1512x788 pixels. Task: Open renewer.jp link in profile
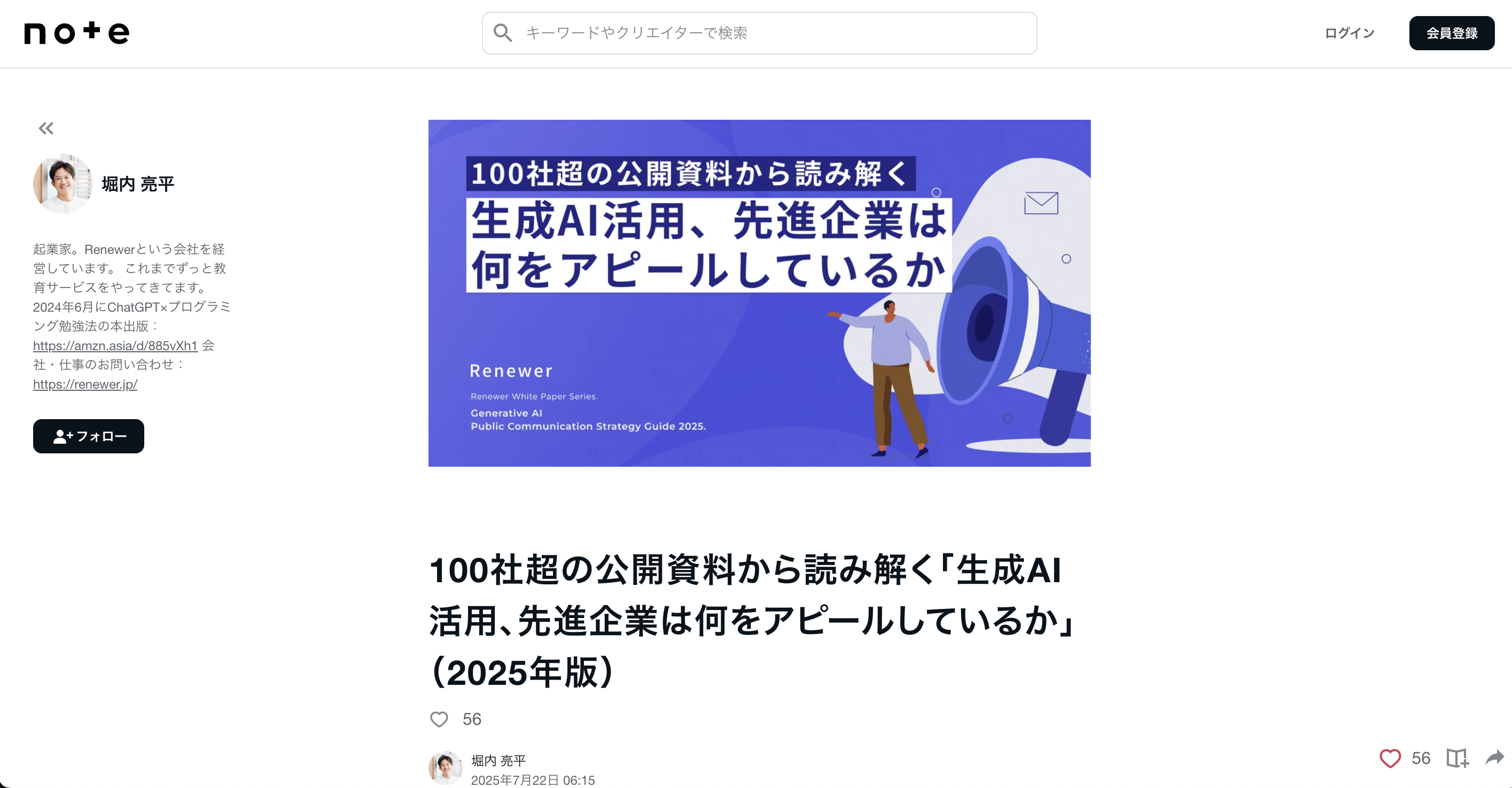pos(85,384)
